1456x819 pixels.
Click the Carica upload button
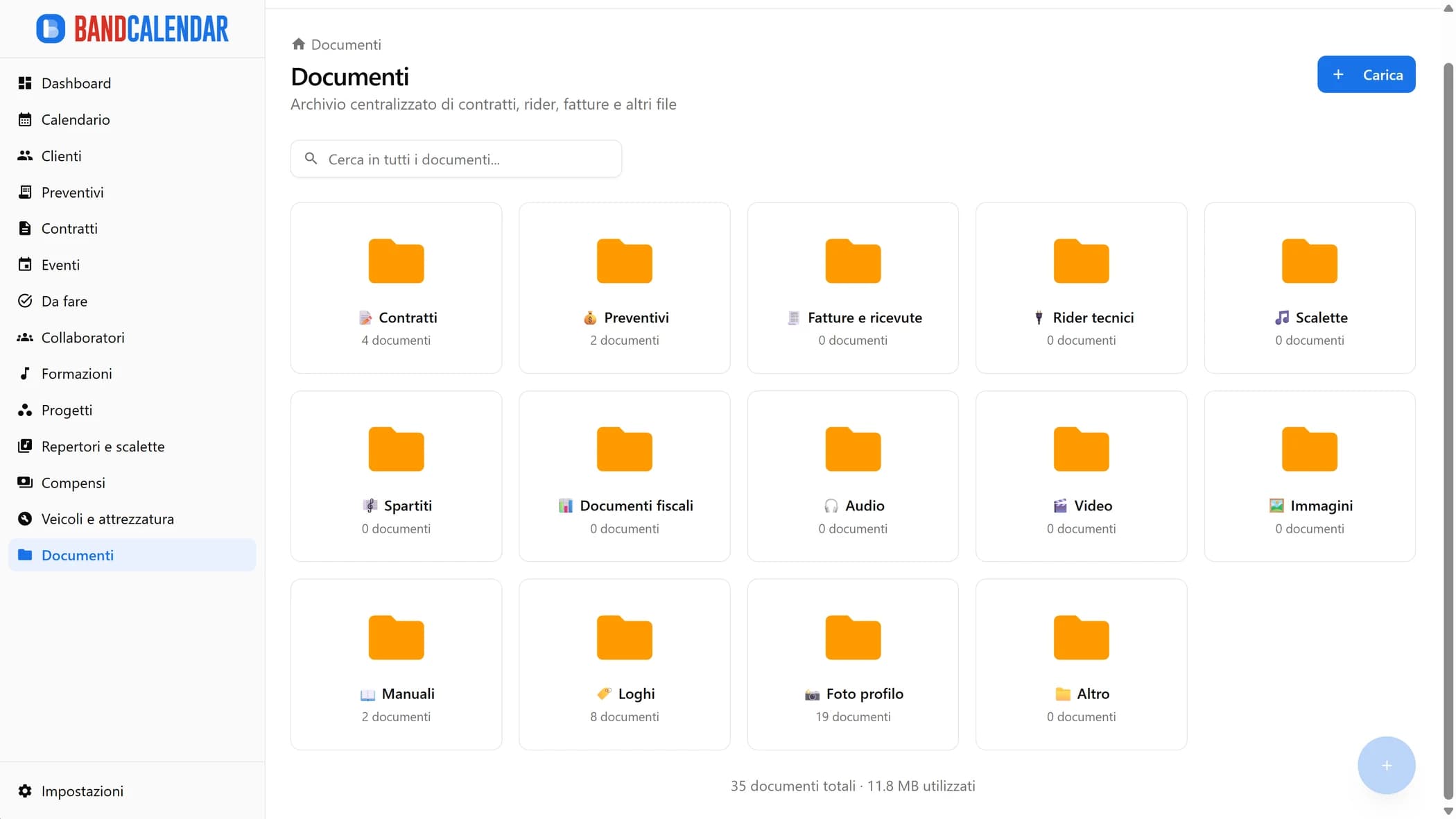[1365, 74]
